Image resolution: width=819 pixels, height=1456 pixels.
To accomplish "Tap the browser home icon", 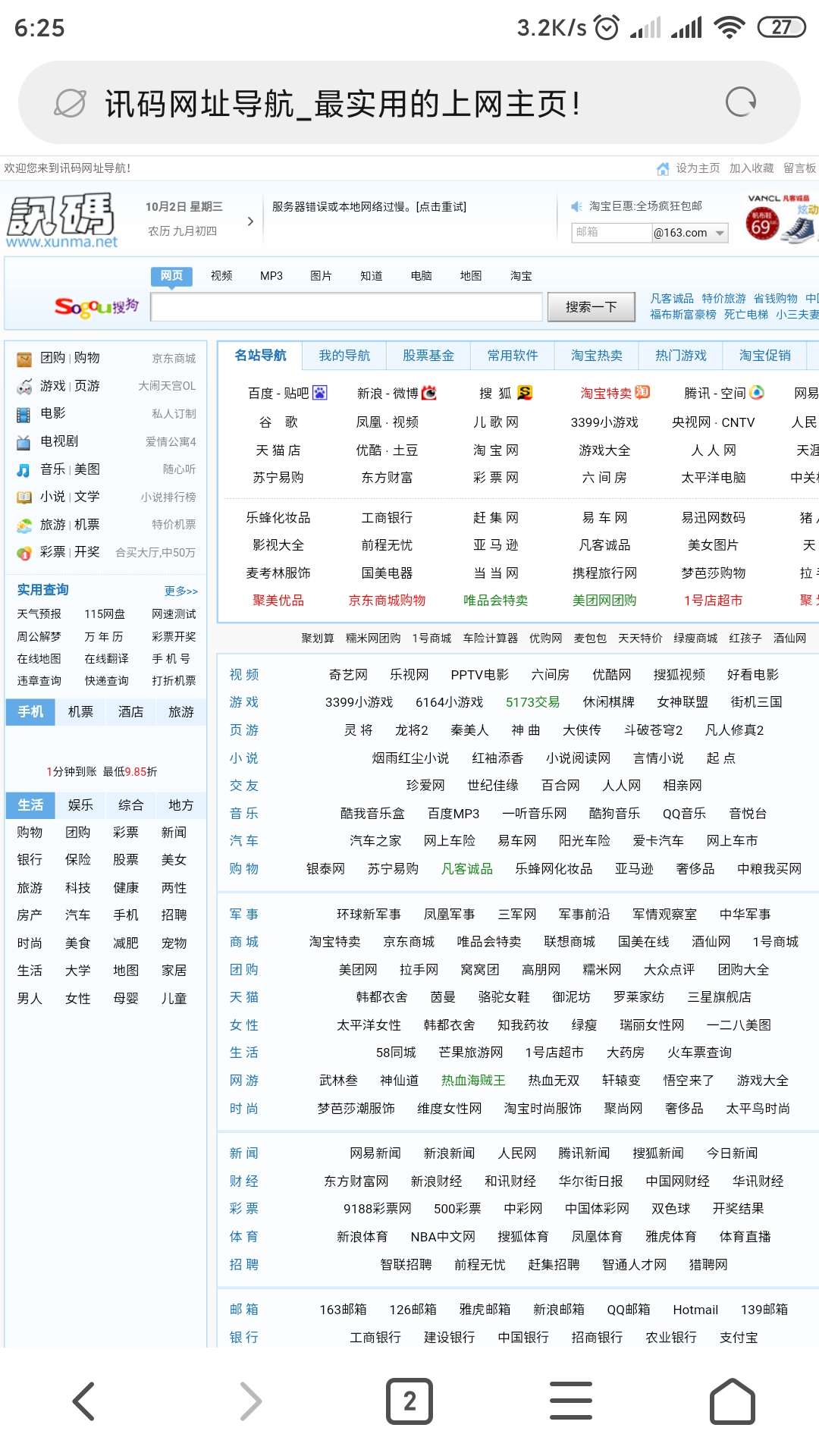I will pos(733,1401).
